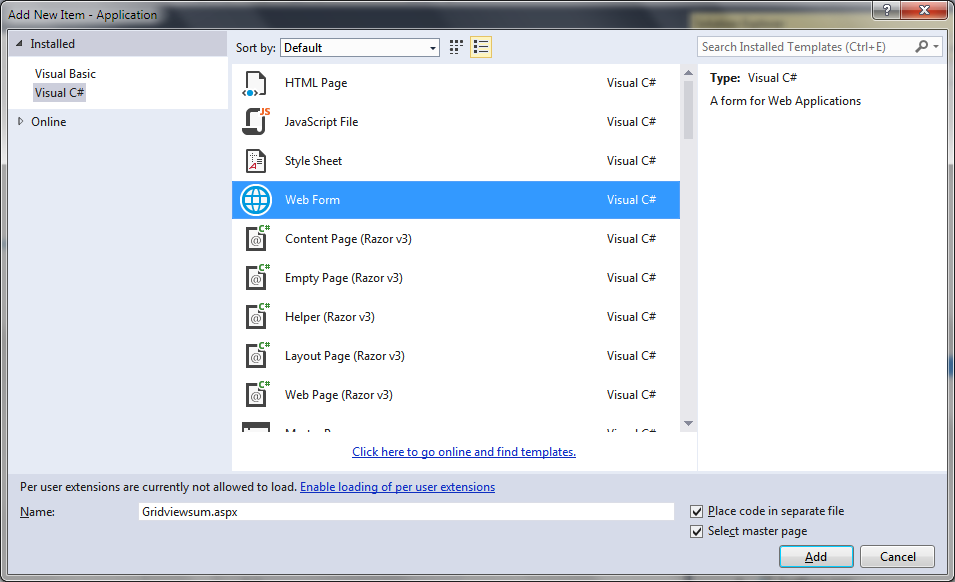Click the Empty Page (Razor v3) icon
This screenshot has width=955, height=582.
tap(257, 278)
